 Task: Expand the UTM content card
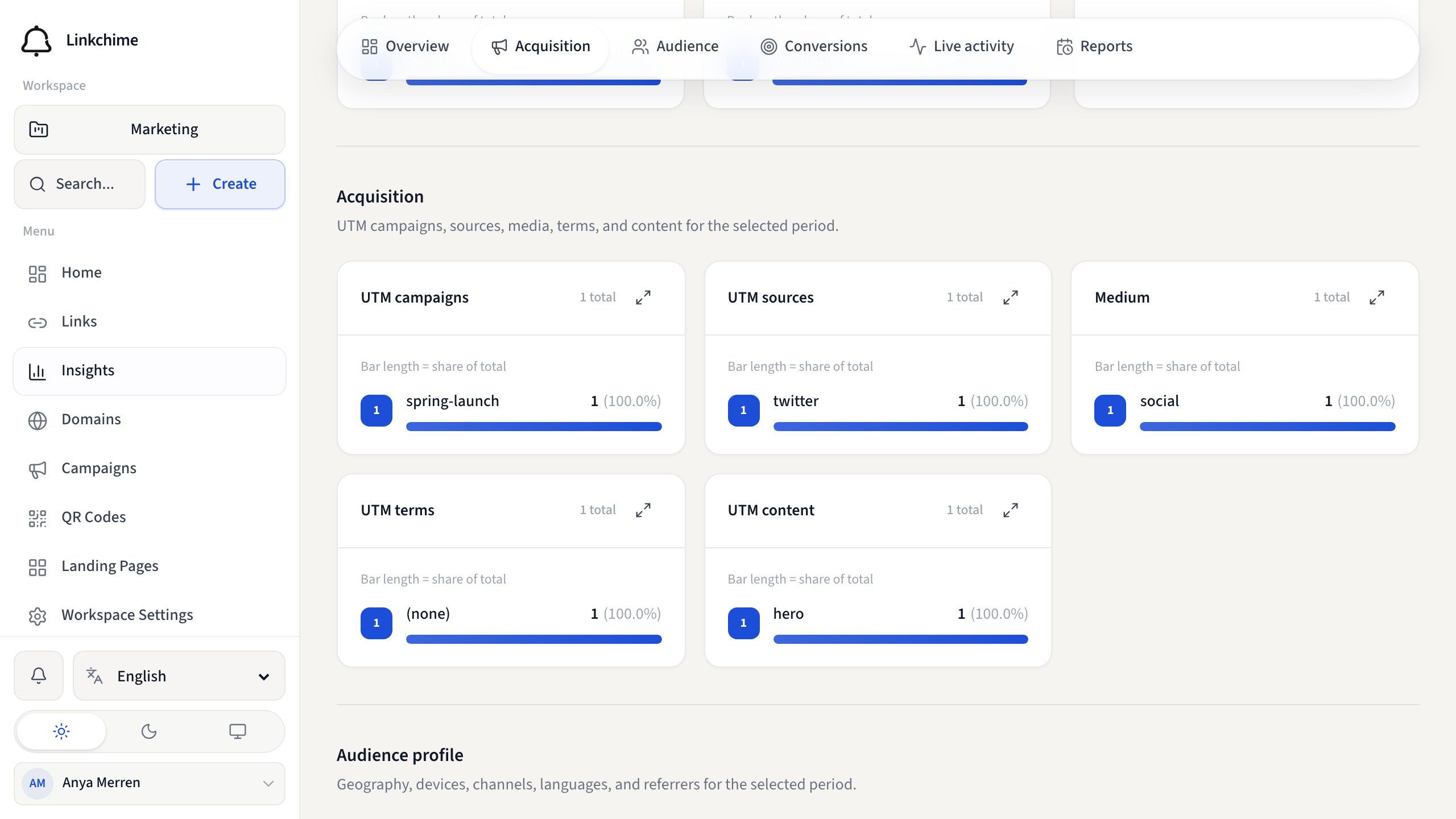[x=1011, y=511]
